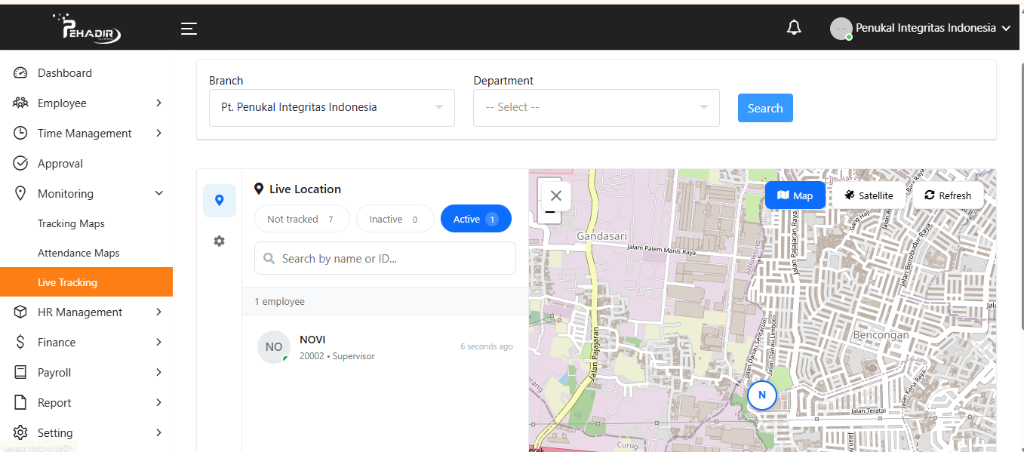Click the user avatar in header

[x=840, y=28]
